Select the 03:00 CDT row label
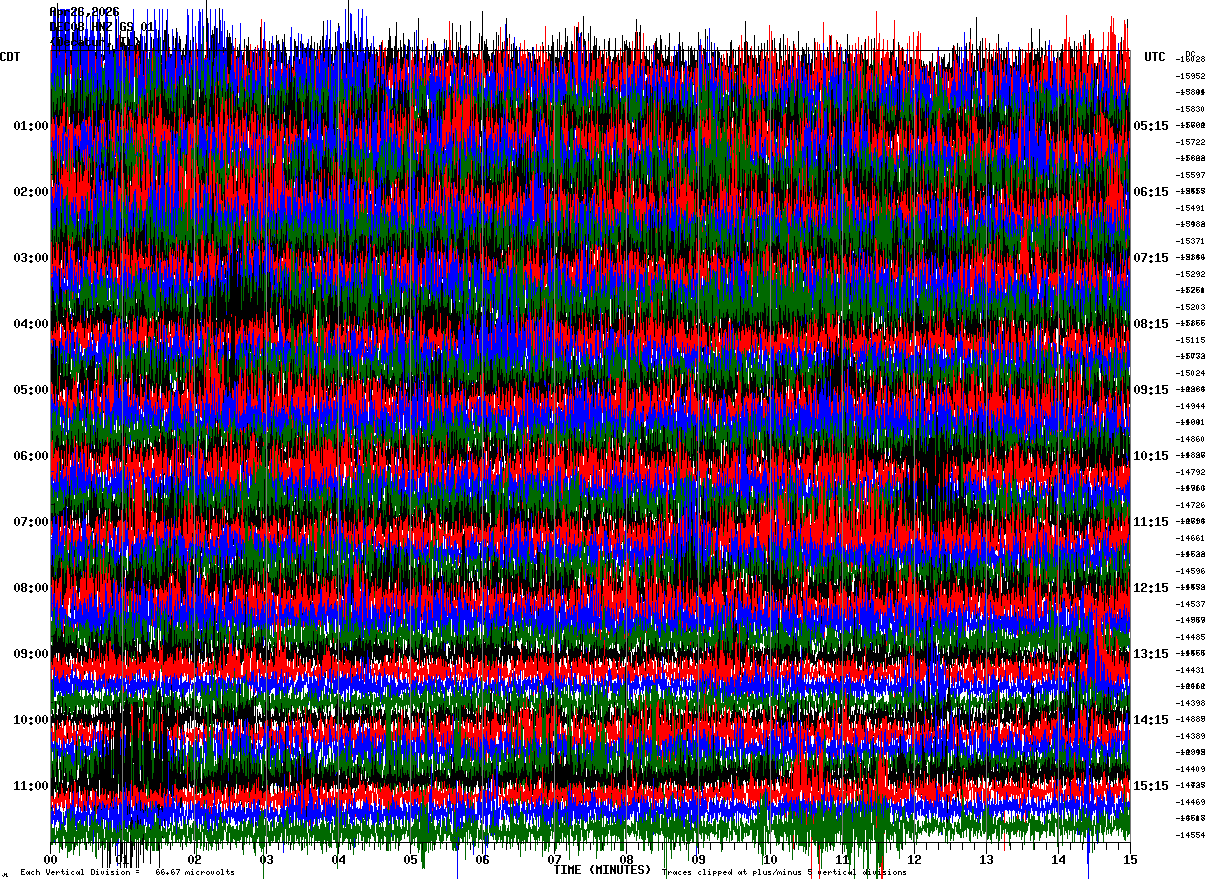The image size is (1210, 886). click(31, 258)
